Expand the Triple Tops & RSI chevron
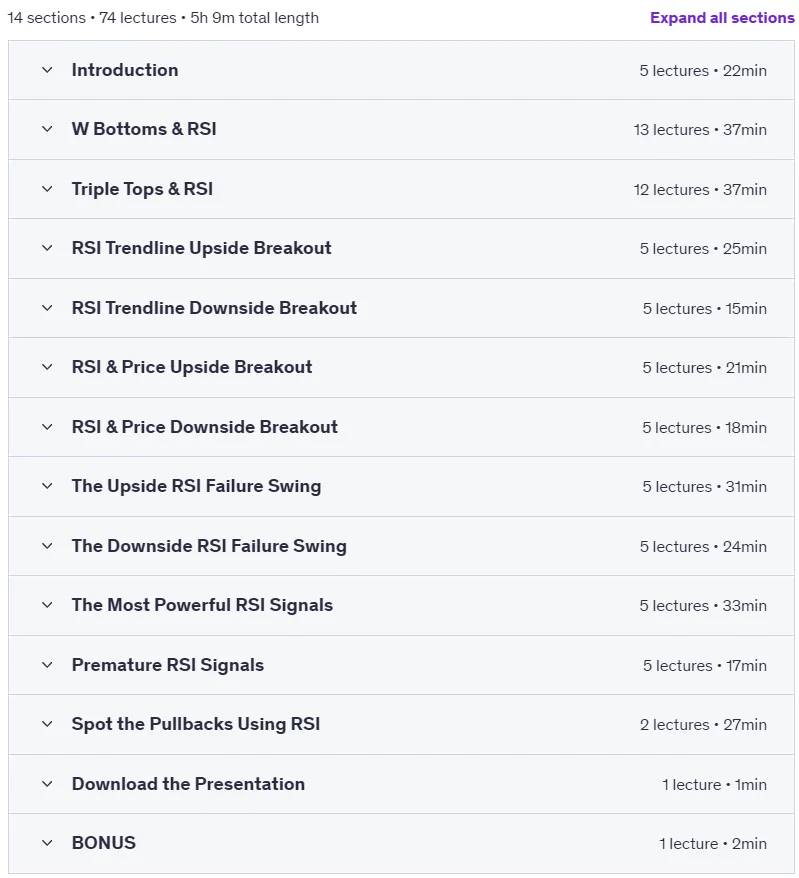799x878 pixels. point(47,189)
